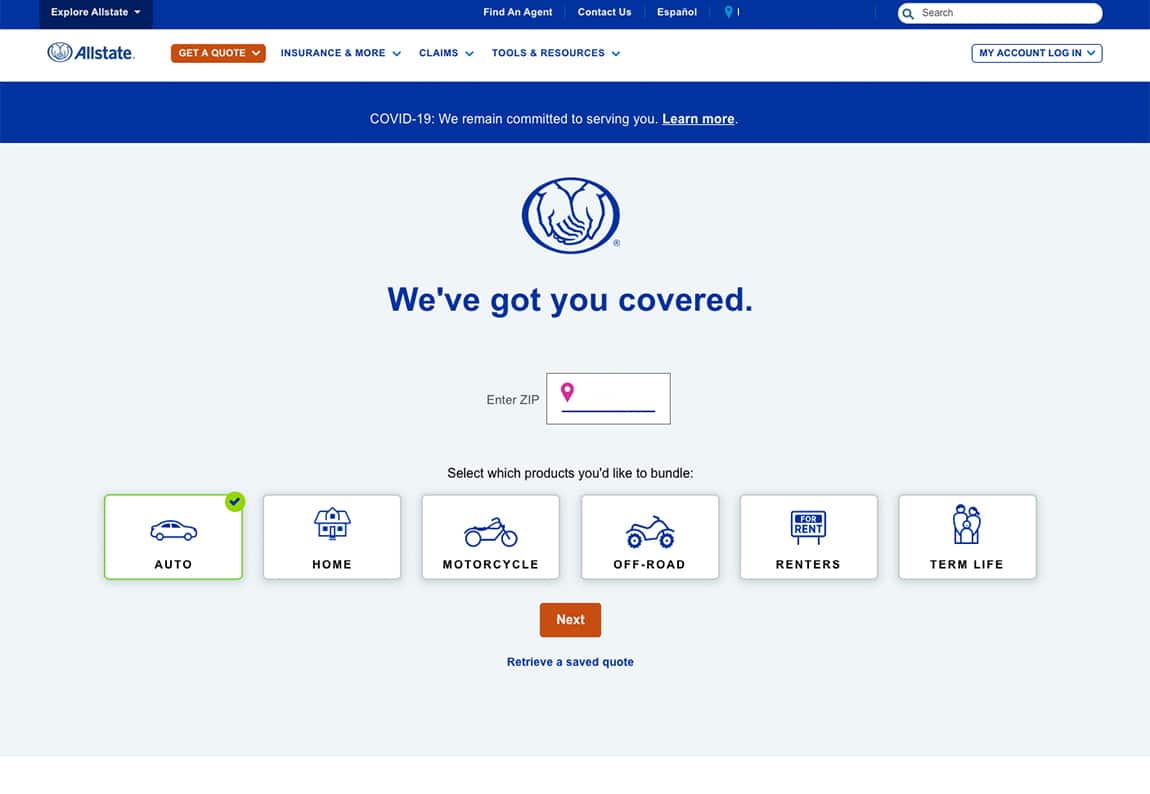
Task: Expand the Insurance & More menu
Action: click(x=340, y=53)
